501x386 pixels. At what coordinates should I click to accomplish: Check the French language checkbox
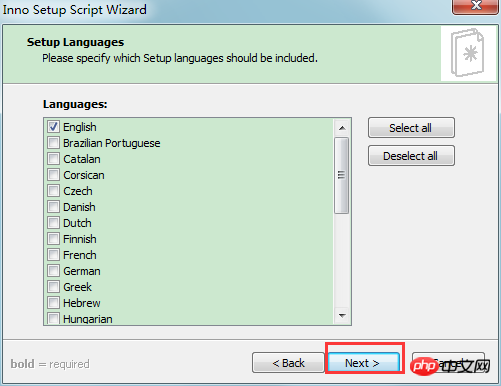[x=53, y=255]
